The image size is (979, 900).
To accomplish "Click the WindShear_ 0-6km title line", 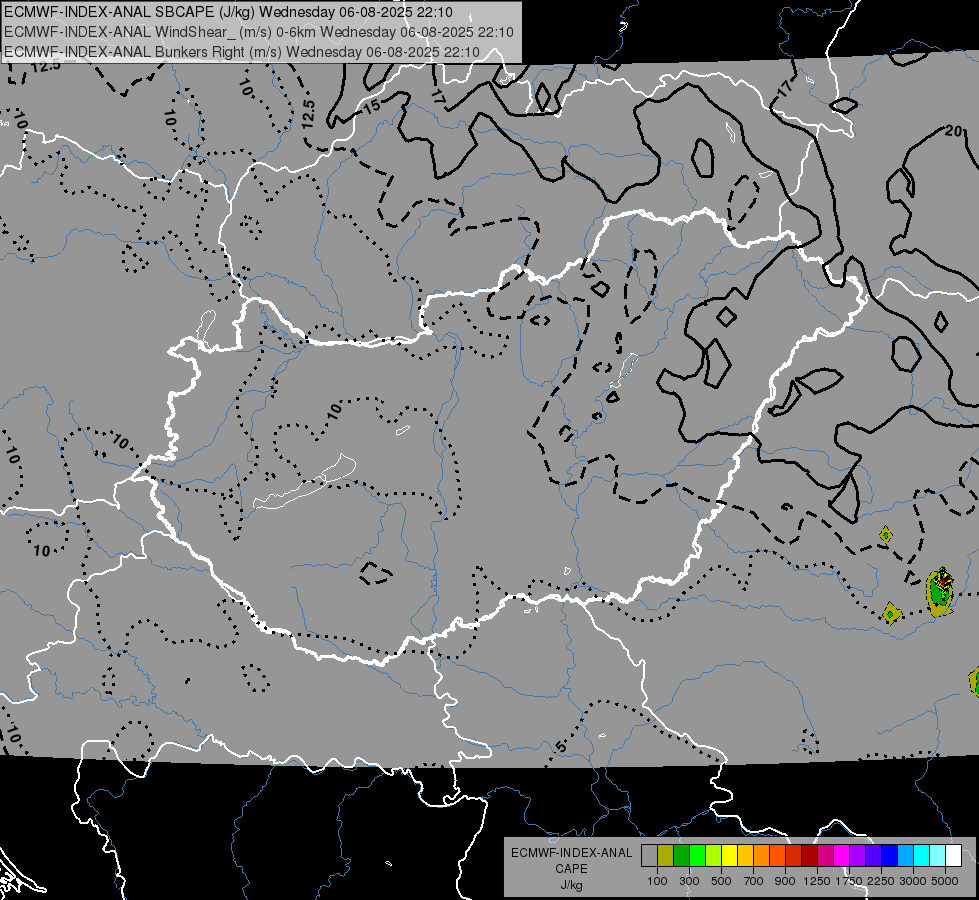I will 258,32.
